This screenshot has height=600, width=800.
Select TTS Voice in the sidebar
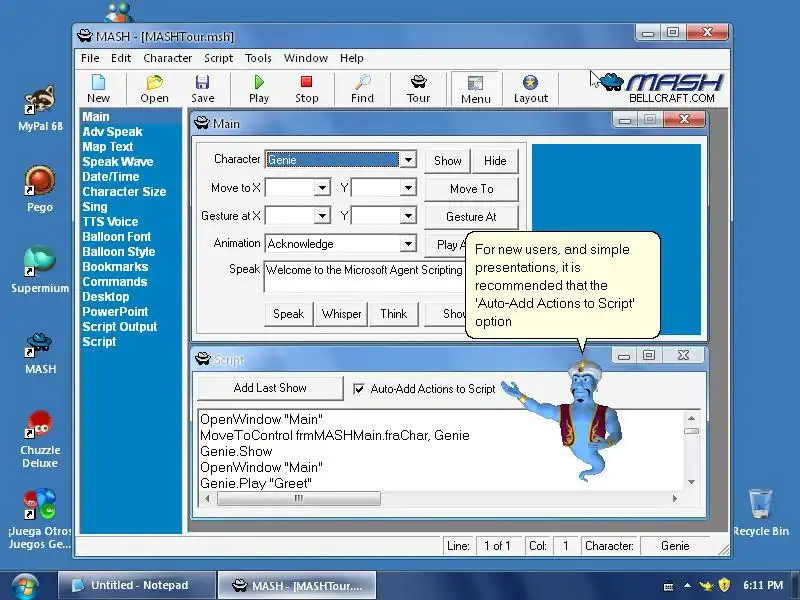110,222
